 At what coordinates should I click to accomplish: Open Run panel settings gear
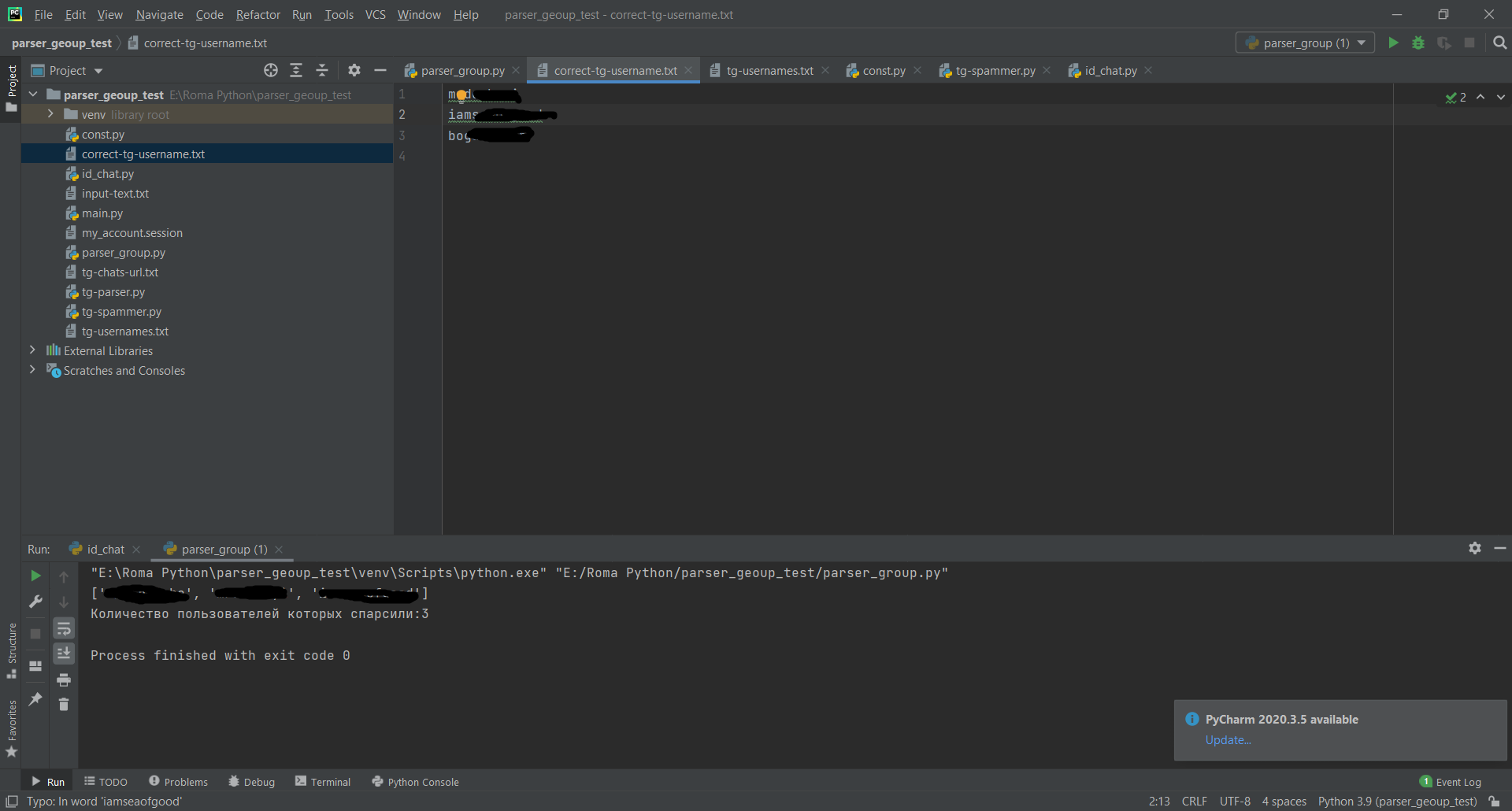(x=1475, y=548)
